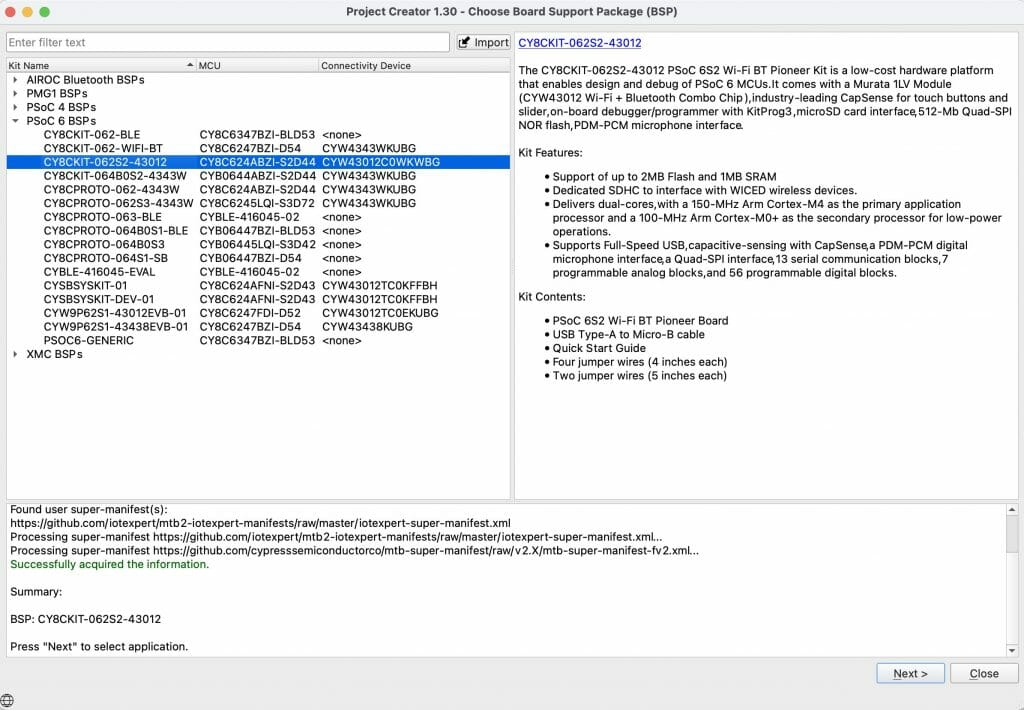Select the highlighted CY8CKIT-062S2-43012 kit row
Viewport: 1024px width, 710px height.
(x=258, y=162)
